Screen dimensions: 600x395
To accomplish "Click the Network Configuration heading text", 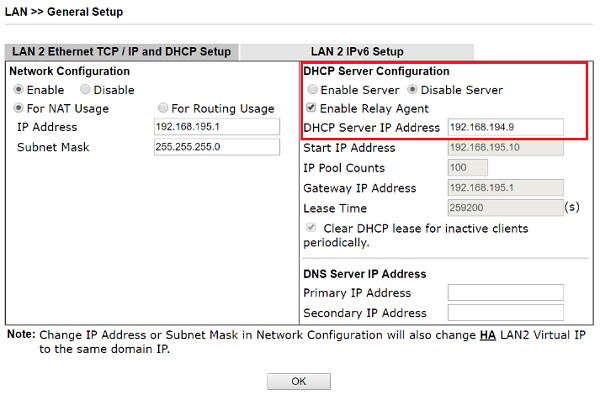I will (69, 71).
